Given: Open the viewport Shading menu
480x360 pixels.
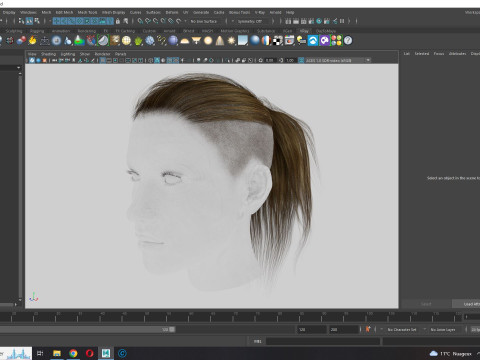Looking at the screenshot, I should (48, 54).
